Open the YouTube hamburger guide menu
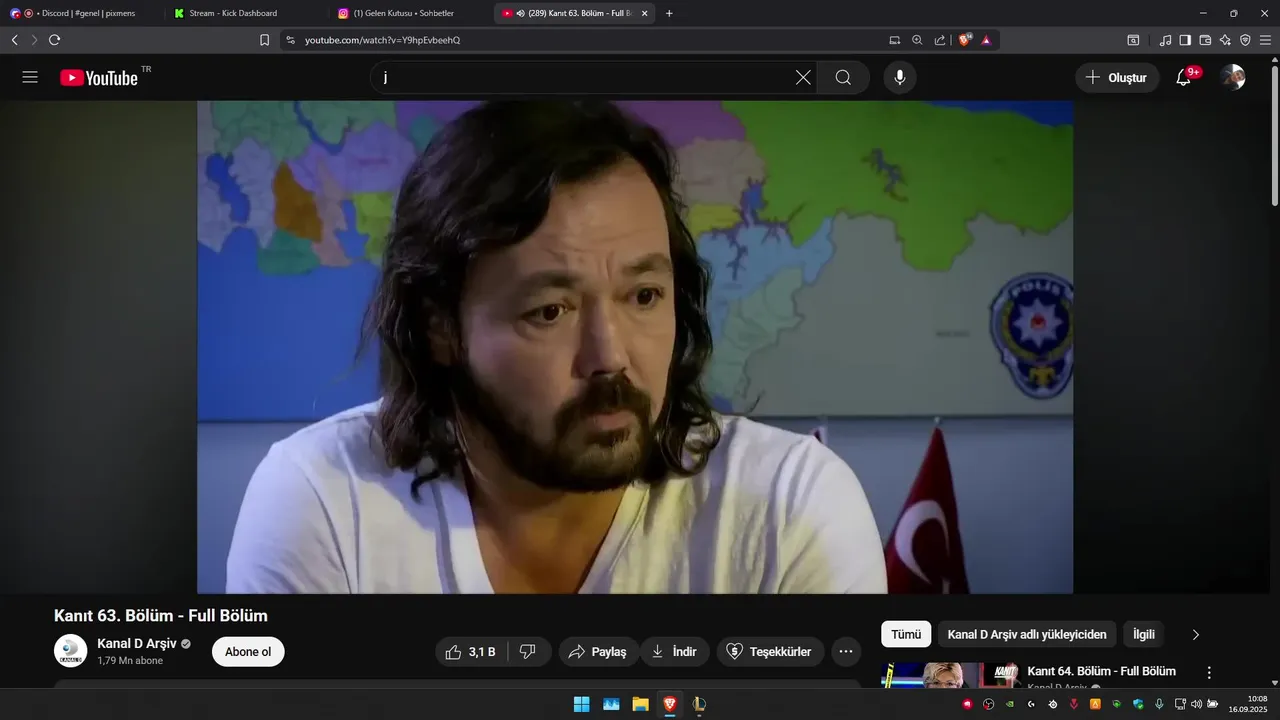 coord(30,77)
